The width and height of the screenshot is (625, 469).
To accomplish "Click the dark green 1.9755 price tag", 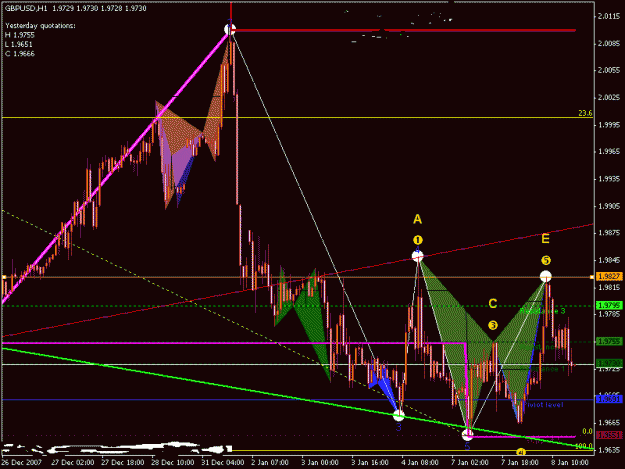I will tap(609, 341).
